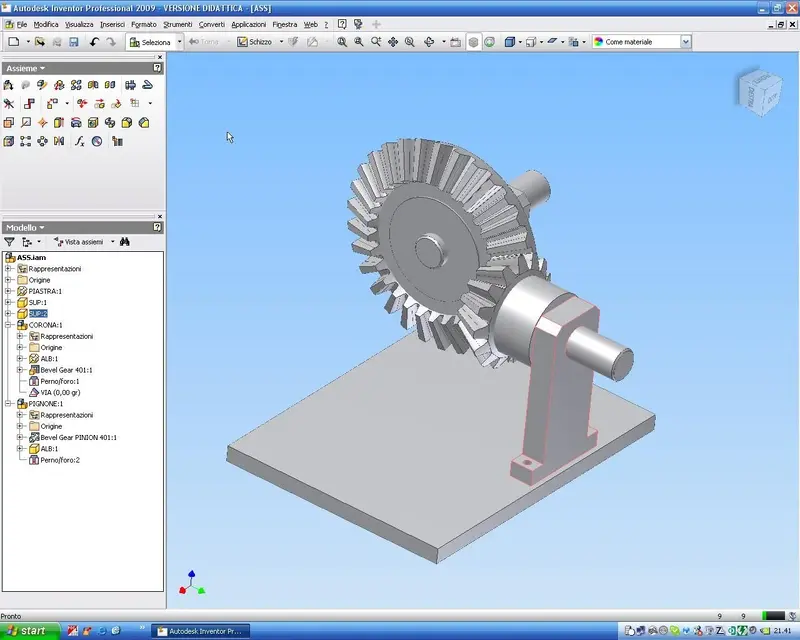Click the Schizzo sketch button
The width and height of the screenshot is (800, 640).
click(x=255, y=42)
